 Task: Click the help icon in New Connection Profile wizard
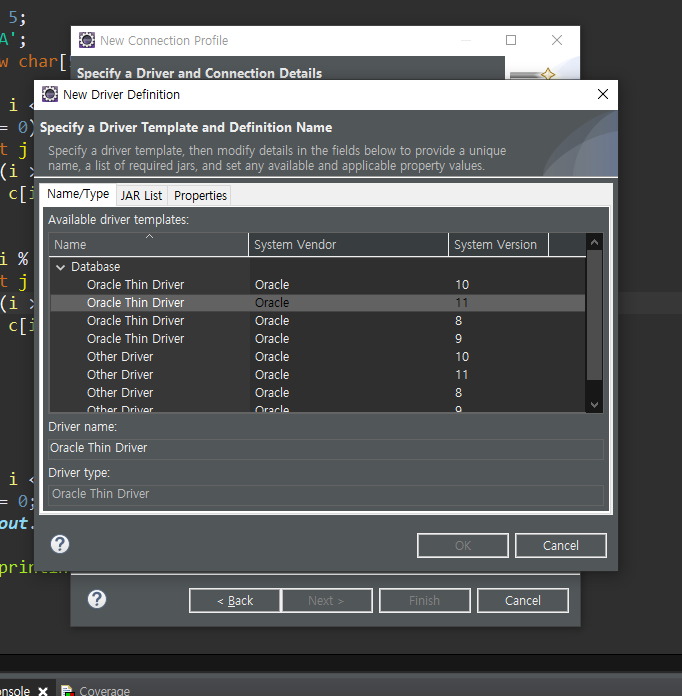(97, 599)
